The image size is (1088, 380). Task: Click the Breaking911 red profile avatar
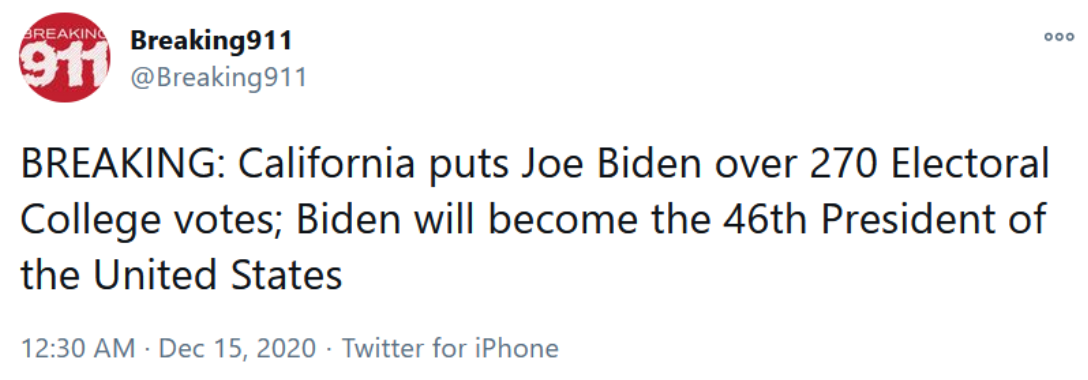[x=64, y=57]
